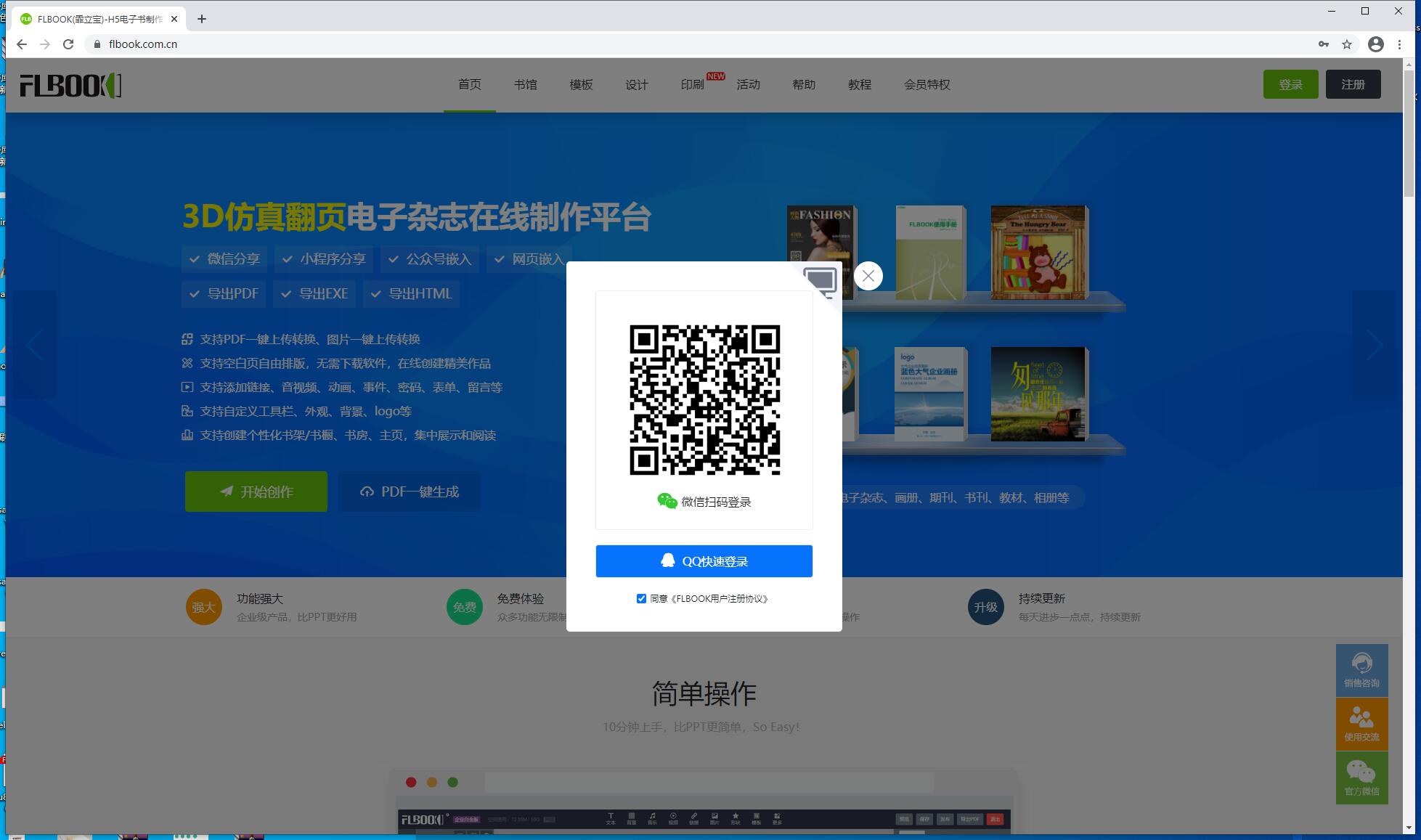
Task: Open Chrome three-dot menu
Action: click(1399, 44)
